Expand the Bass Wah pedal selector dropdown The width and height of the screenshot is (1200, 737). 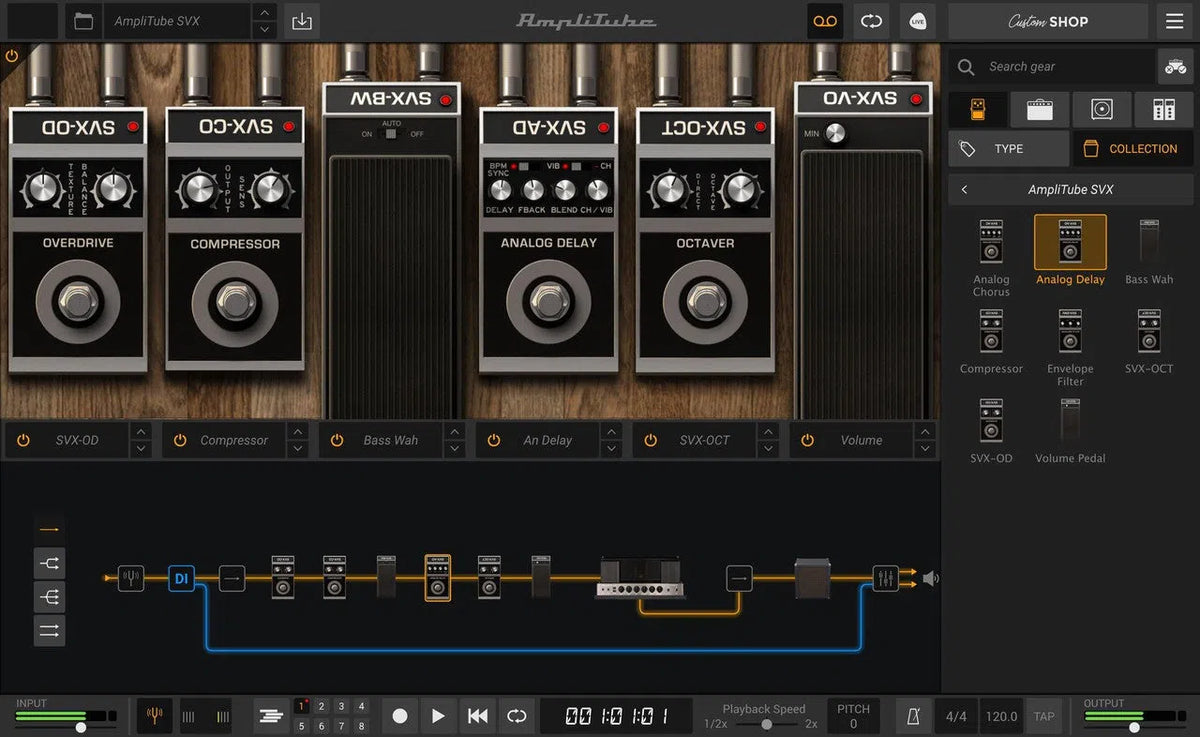pyautogui.click(x=455, y=440)
